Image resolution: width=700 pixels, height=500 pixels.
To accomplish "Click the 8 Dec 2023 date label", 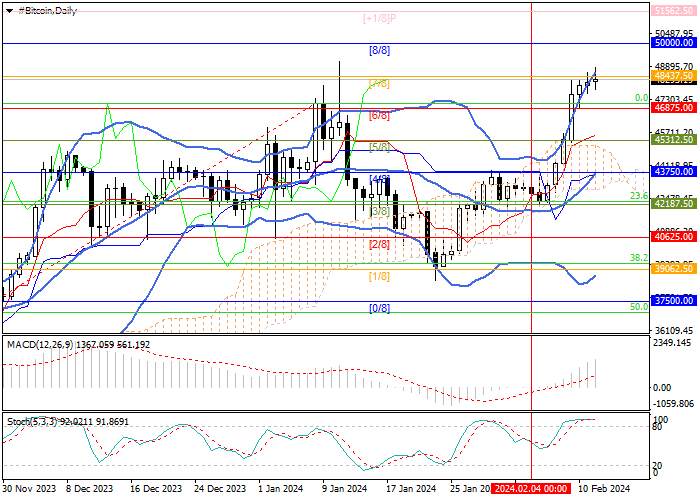I will click(x=90, y=488).
